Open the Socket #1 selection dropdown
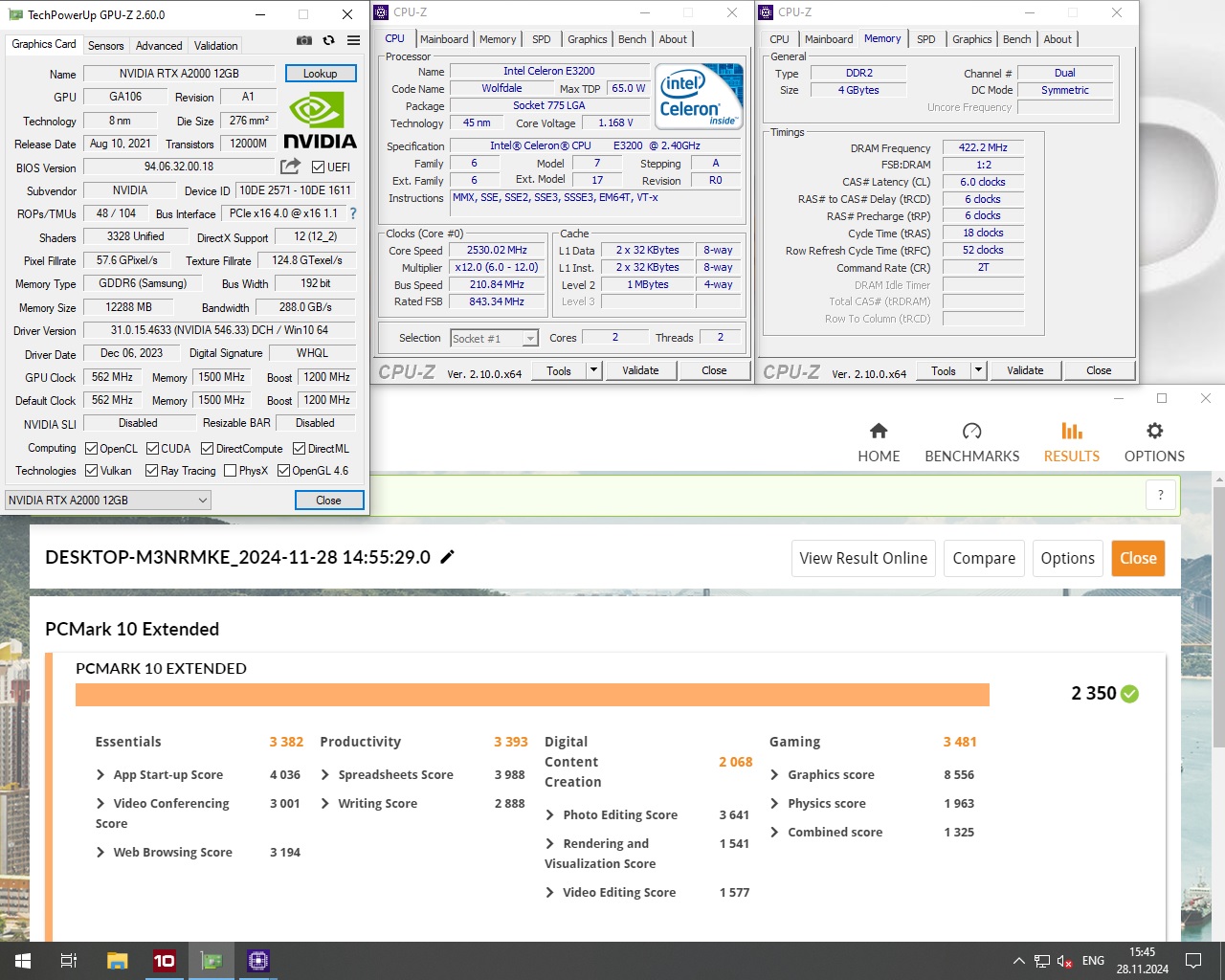Screen dimensions: 1225x980 (x=494, y=338)
